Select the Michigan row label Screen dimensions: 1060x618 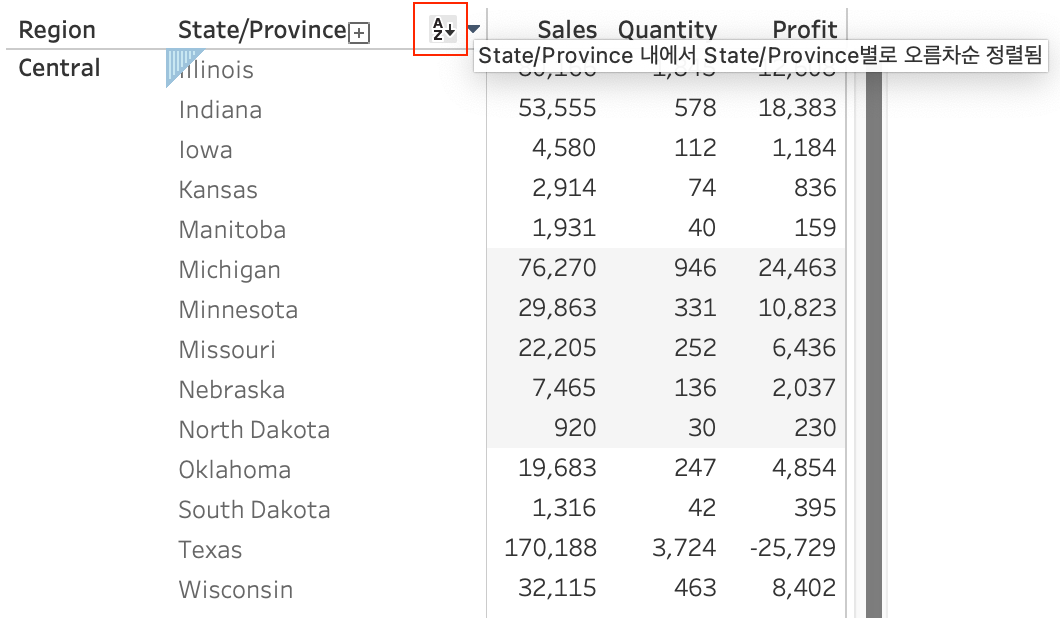click(x=229, y=270)
